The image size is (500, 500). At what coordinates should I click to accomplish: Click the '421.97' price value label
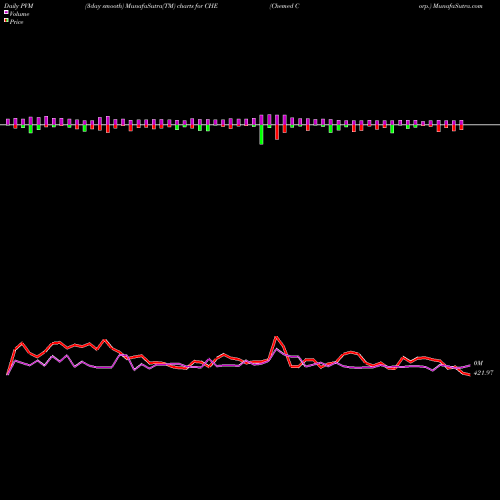[x=483, y=373]
